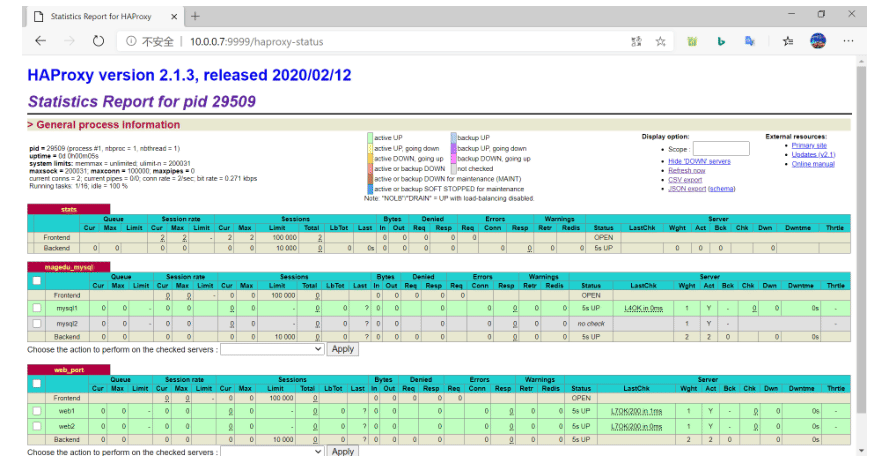869x472 pixels.
Task: Open a new browser tab
Action: point(195,17)
